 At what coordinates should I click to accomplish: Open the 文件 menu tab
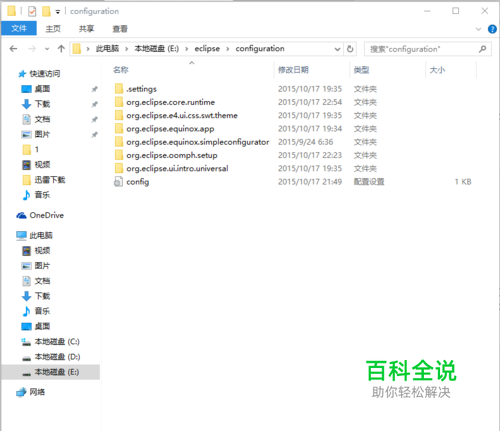(x=19, y=29)
